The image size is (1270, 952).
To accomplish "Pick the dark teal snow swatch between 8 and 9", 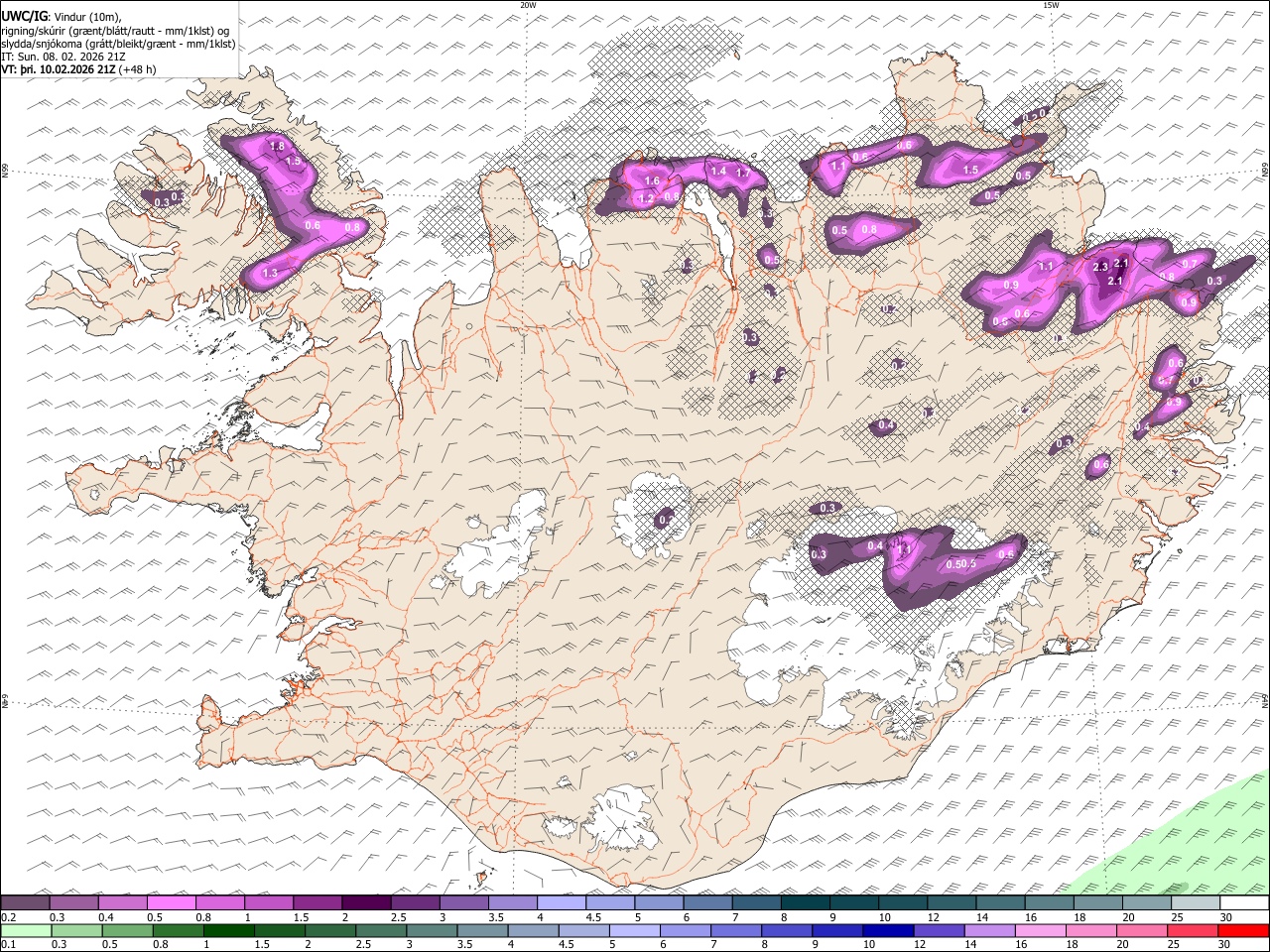I will coord(805,903).
